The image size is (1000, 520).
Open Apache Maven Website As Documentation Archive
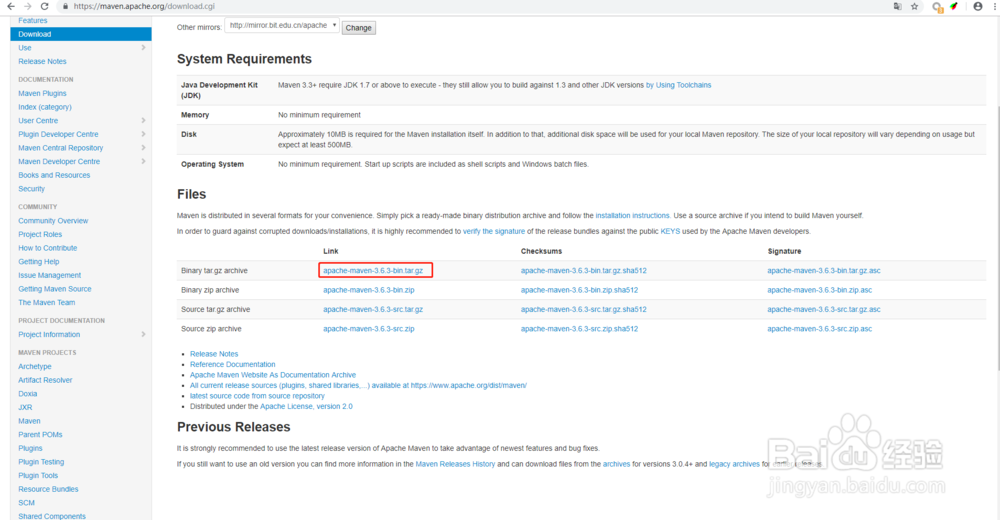pos(272,375)
